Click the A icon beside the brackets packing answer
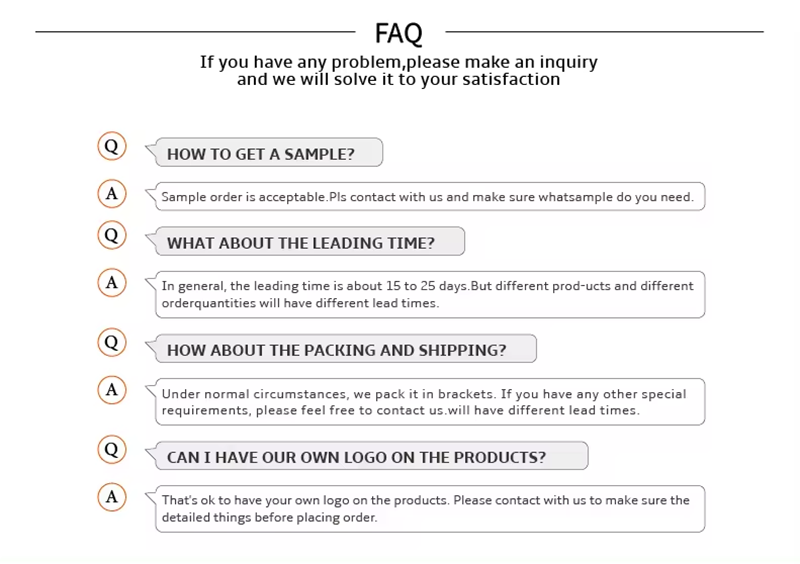The image size is (800, 564). [111, 390]
